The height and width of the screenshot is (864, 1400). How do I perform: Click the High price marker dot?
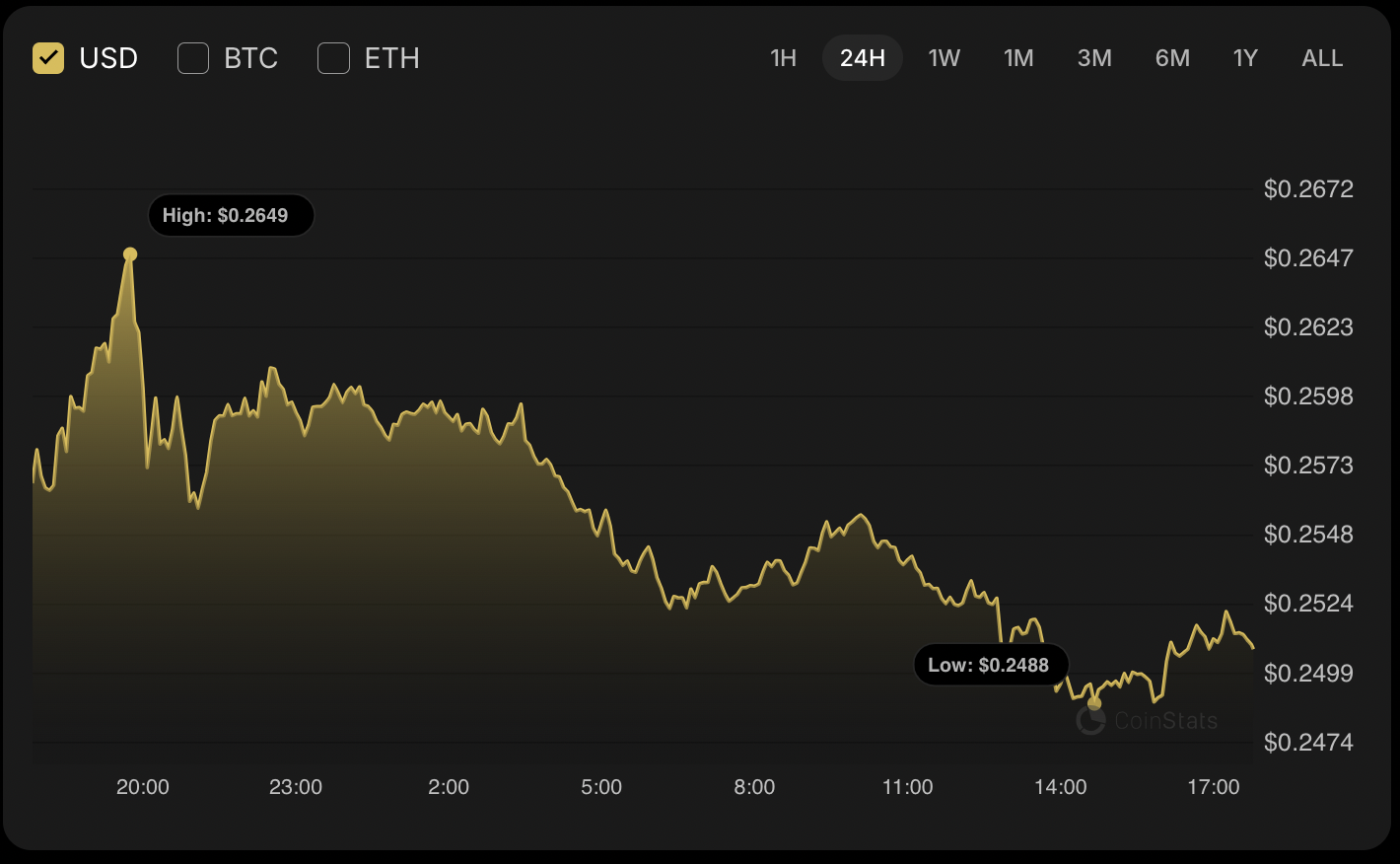click(130, 254)
